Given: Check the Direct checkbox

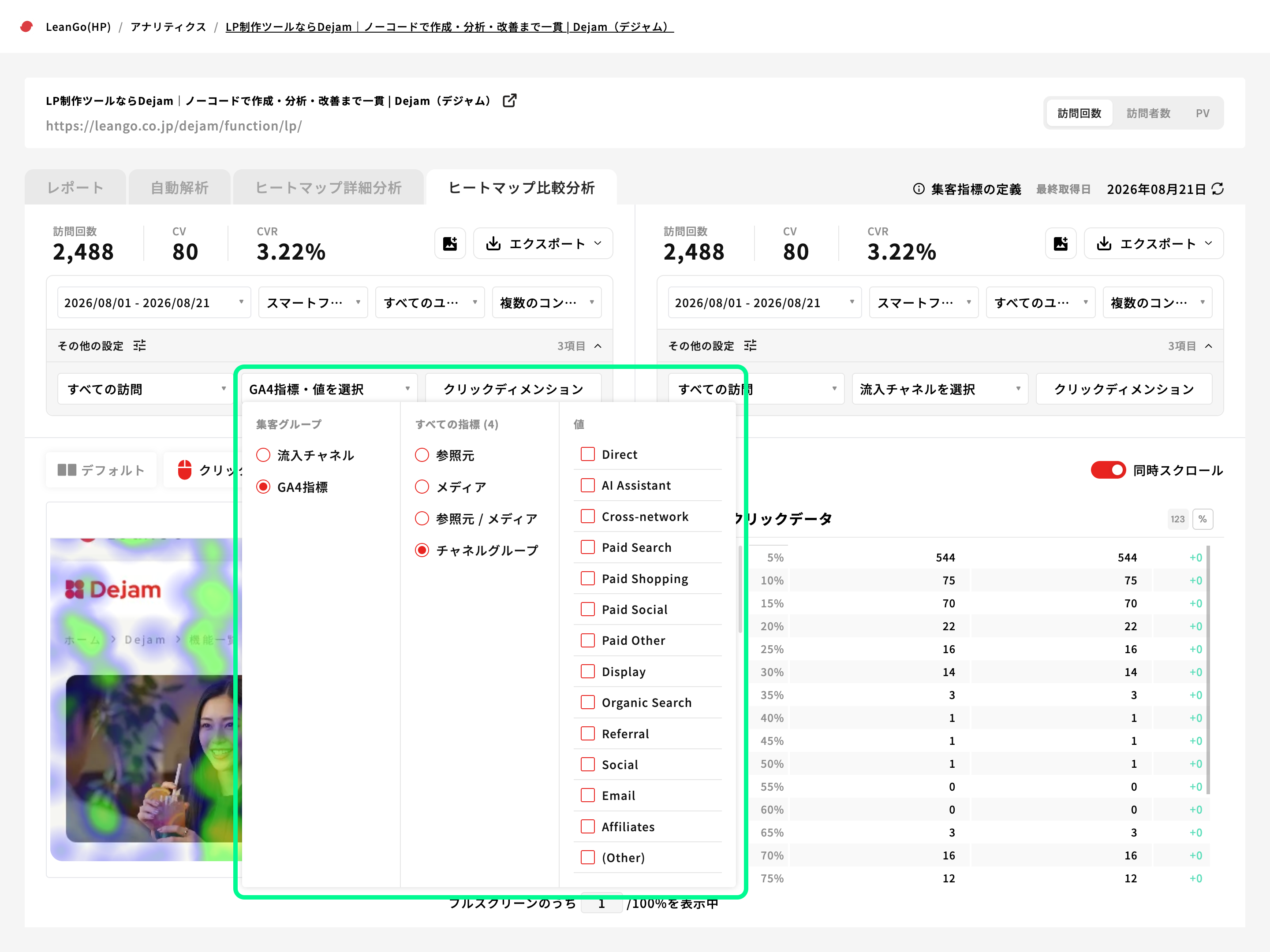Looking at the screenshot, I should [x=587, y=454].
